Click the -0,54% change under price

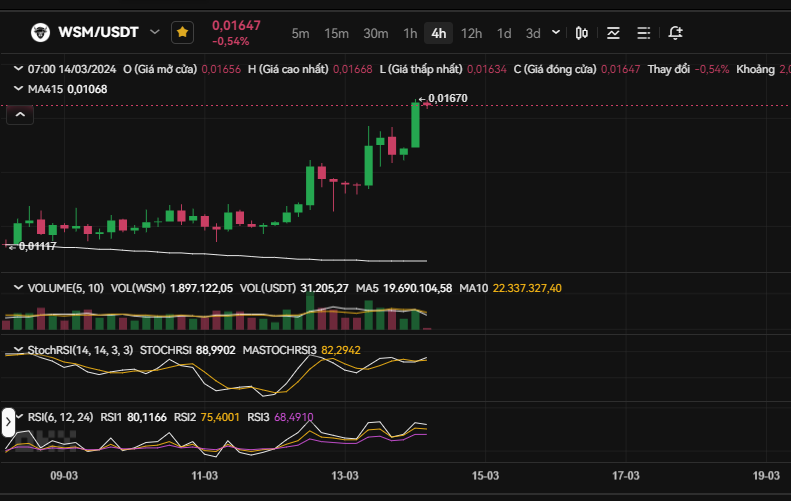click(231, 41)
